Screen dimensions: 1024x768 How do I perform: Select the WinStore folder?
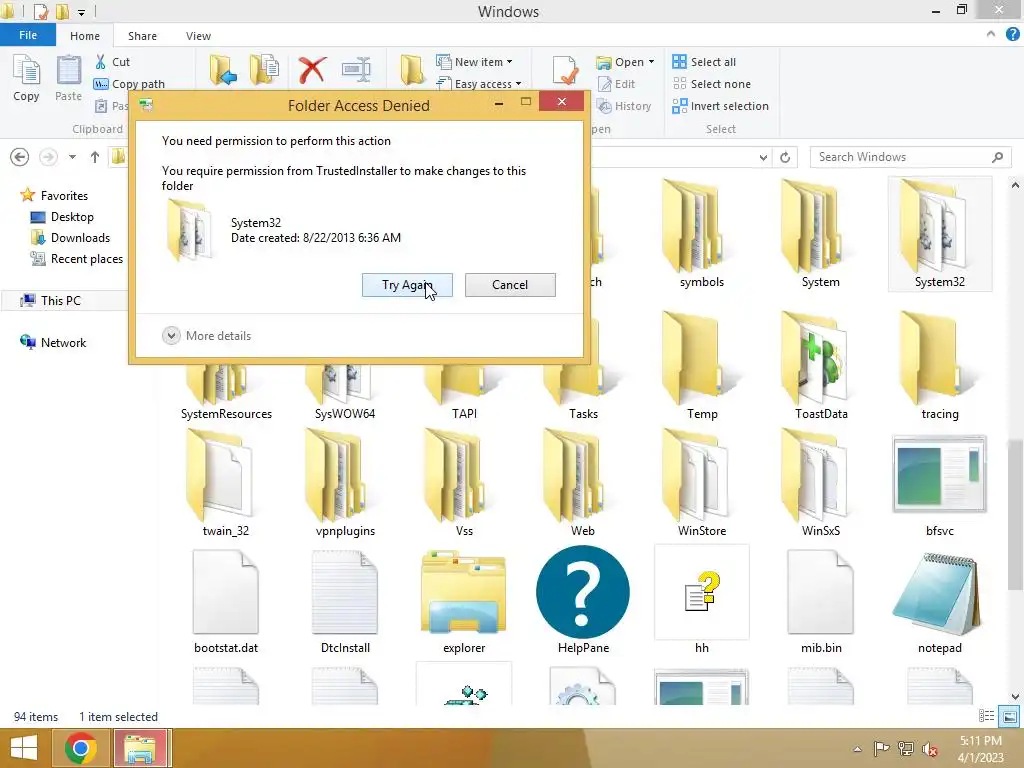[701, 483]
